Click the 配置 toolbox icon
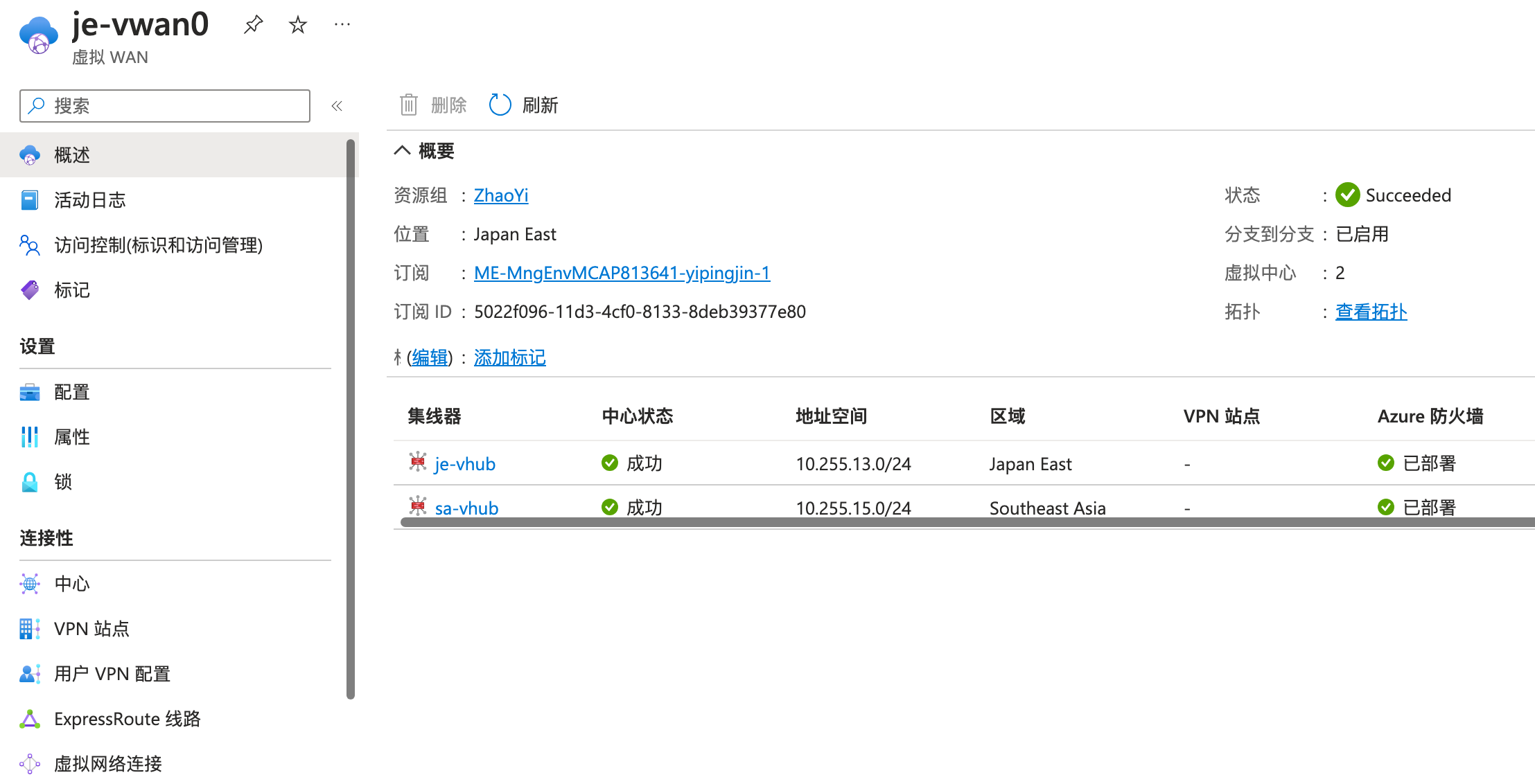Viewport: 1535px width, 784px height. point(30,392)
